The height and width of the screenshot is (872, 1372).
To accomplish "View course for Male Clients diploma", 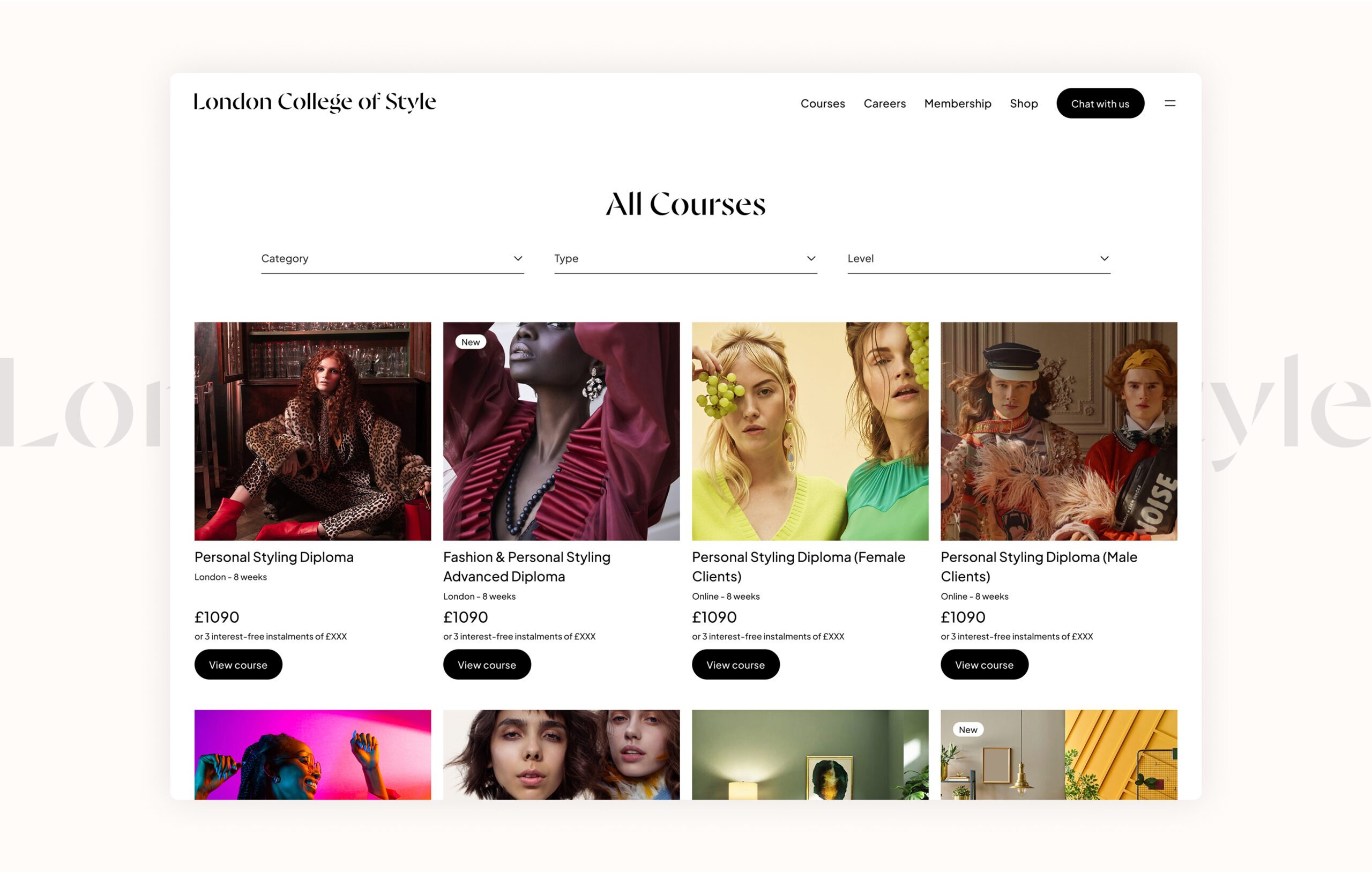I will [x=985, y=665].
